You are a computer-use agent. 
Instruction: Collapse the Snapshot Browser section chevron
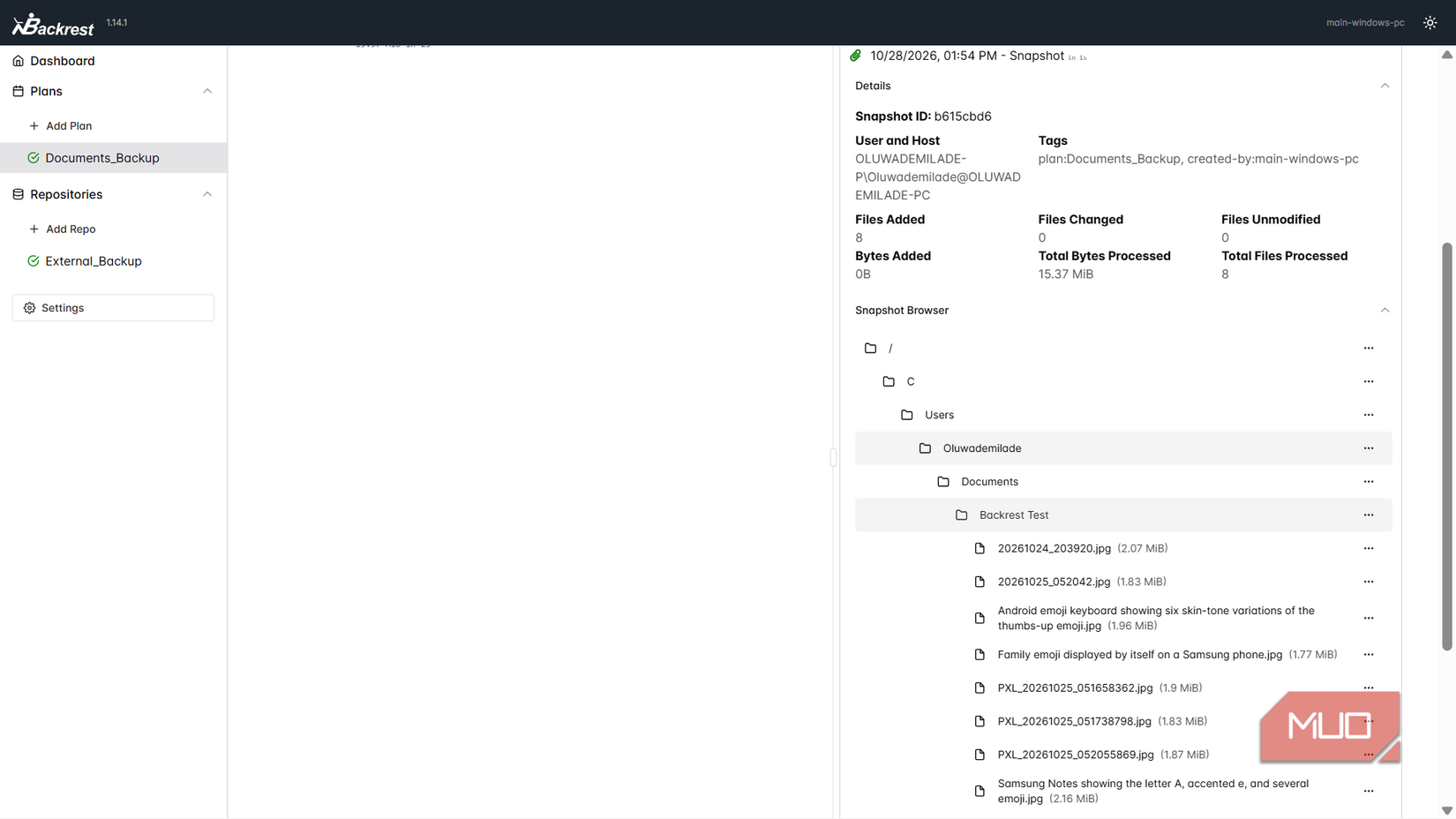(x=1385, y=310)
